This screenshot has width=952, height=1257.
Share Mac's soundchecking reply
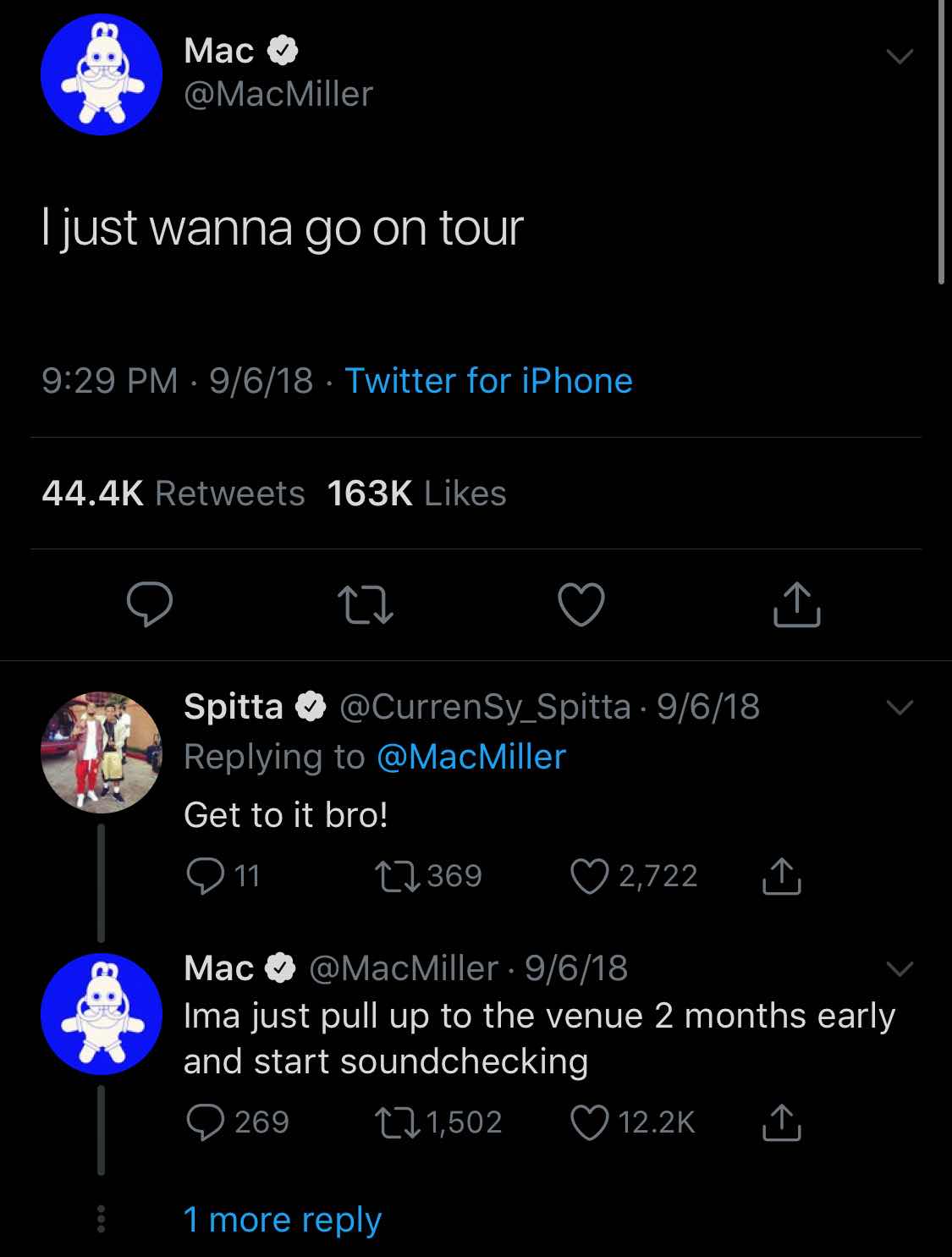[781, 1122]
